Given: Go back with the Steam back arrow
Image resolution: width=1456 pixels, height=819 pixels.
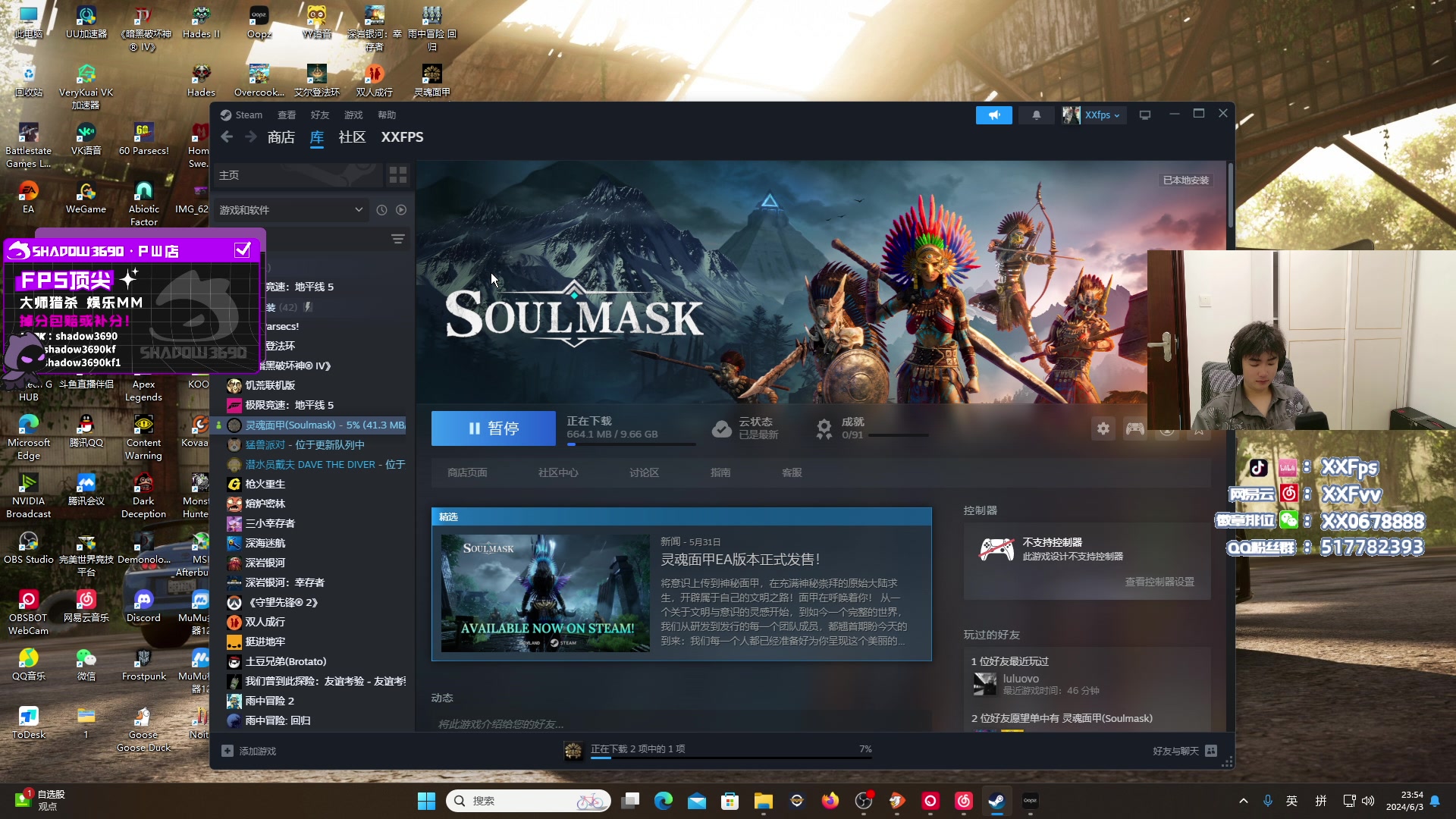Looking at the screenshot, I should tap(227, 137).
